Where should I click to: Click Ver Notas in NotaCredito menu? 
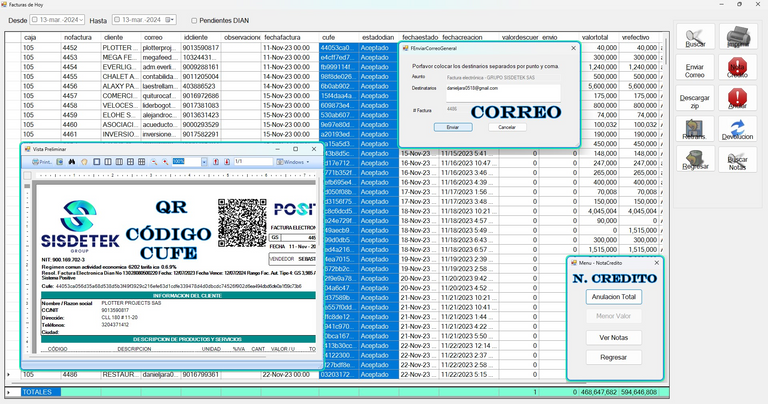click(614, 337)
